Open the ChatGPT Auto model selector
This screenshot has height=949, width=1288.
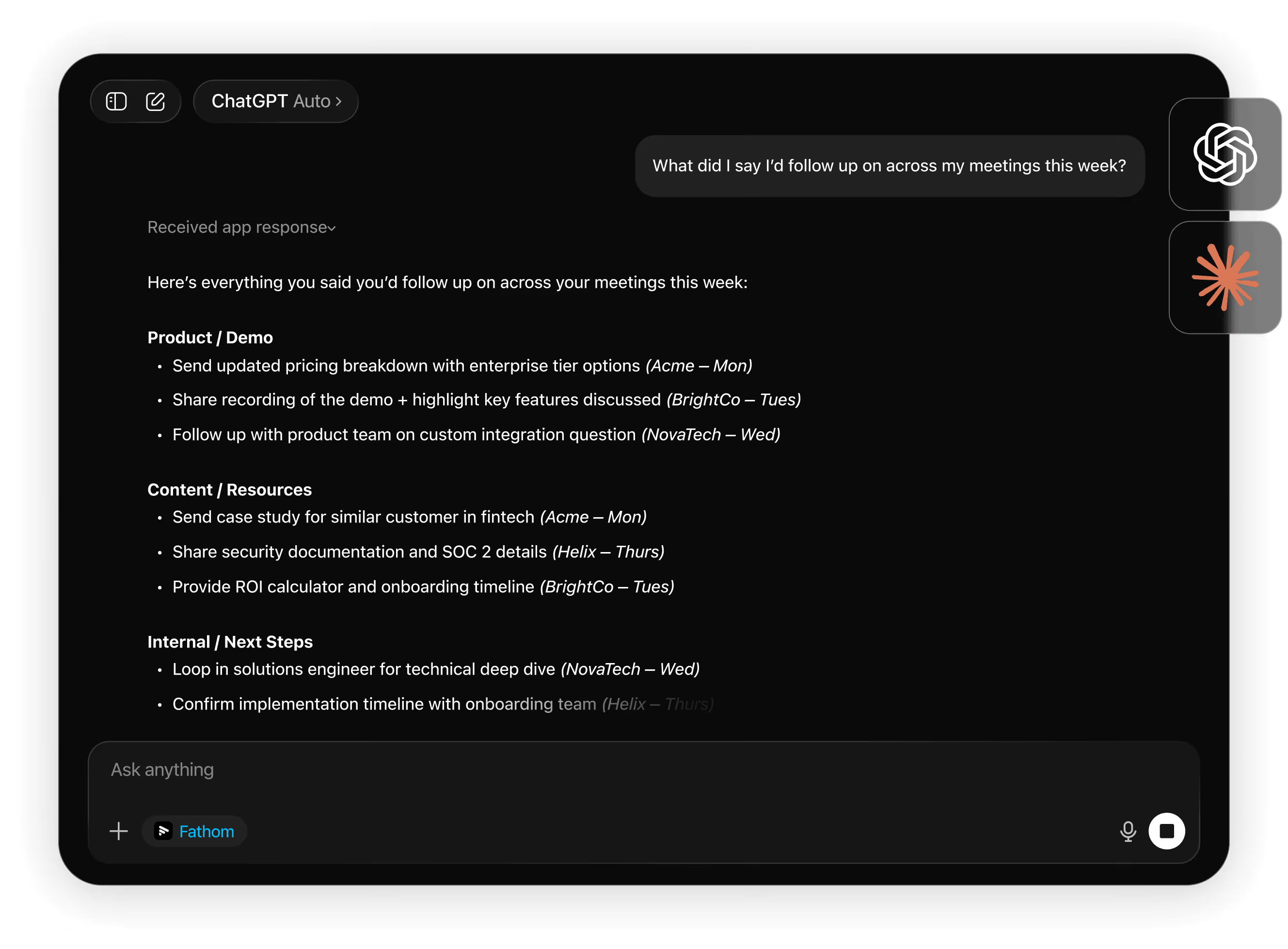click(x=276, y=101)
